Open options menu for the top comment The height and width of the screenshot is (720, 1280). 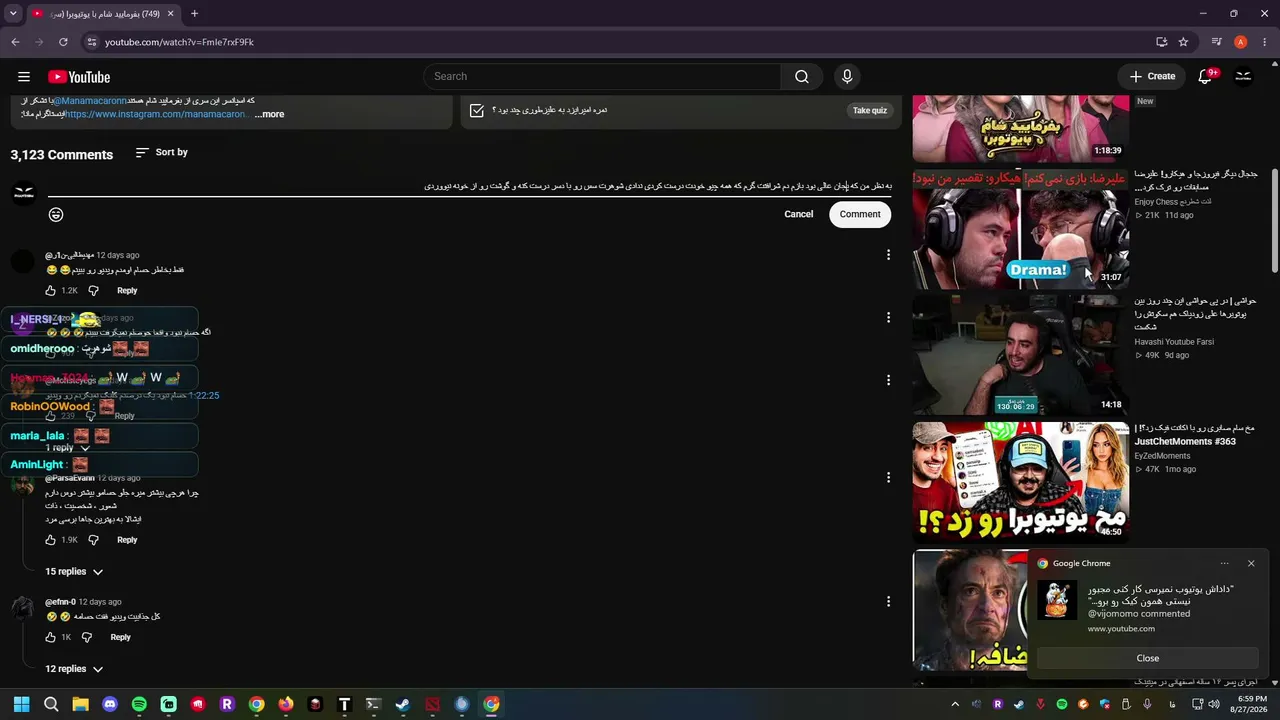888,255
